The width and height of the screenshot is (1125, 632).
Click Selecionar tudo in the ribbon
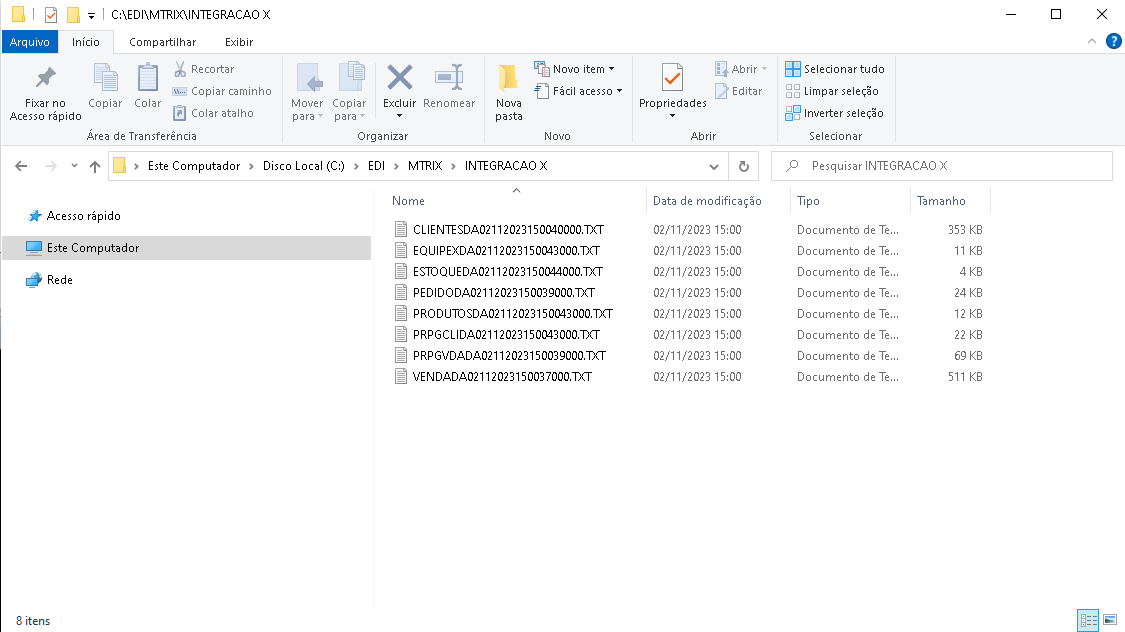pos(835,69)
